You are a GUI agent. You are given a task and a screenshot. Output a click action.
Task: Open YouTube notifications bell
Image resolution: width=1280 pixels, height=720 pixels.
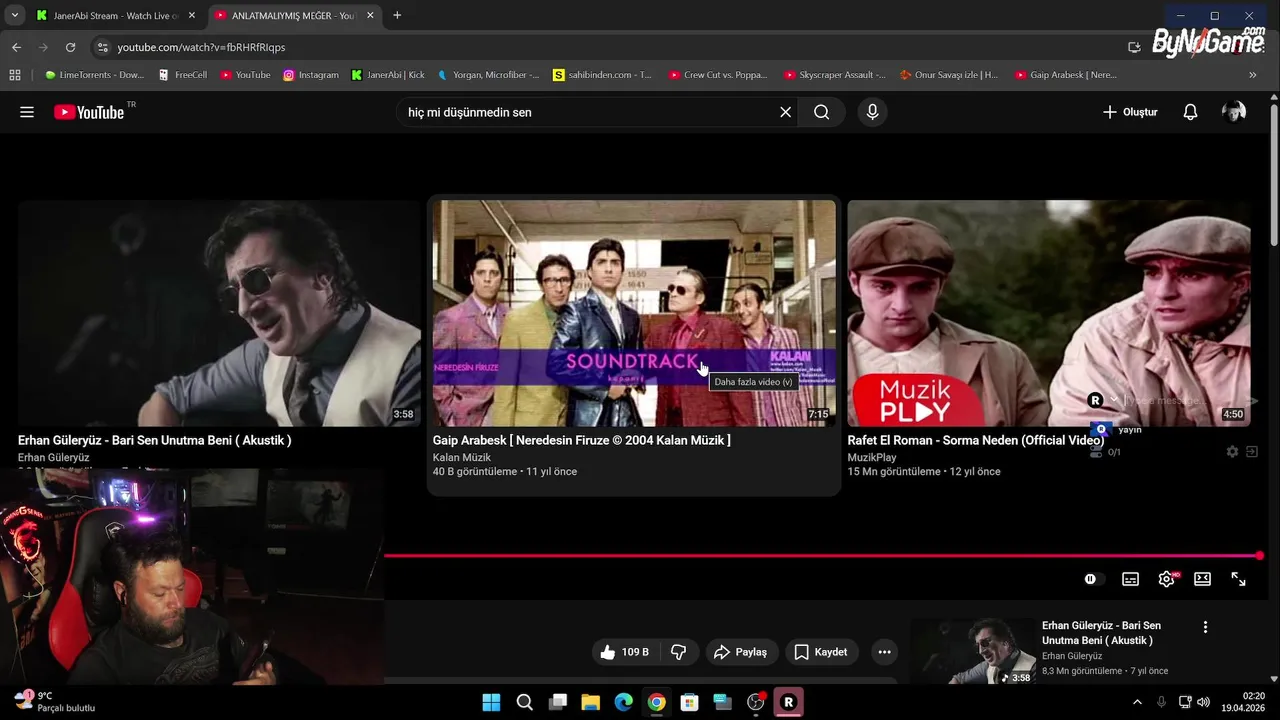(x=1190, y=112)
